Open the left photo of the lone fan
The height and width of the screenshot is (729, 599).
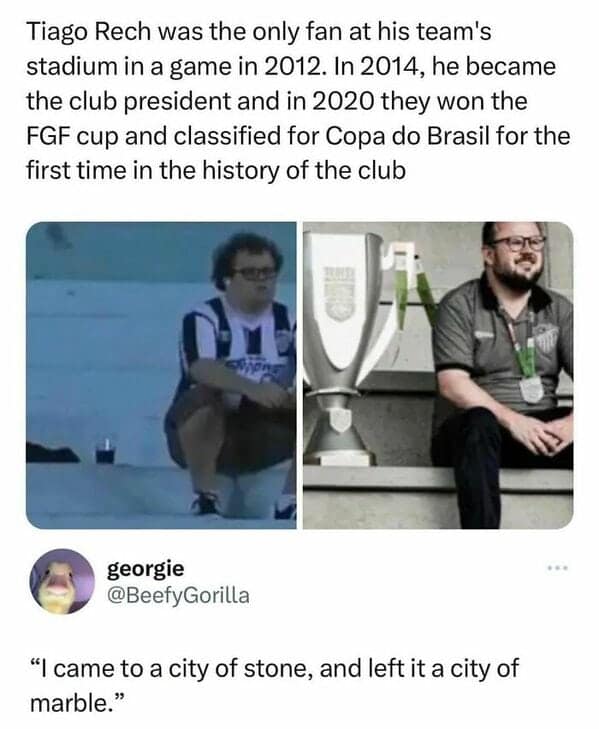coord(161,375)
